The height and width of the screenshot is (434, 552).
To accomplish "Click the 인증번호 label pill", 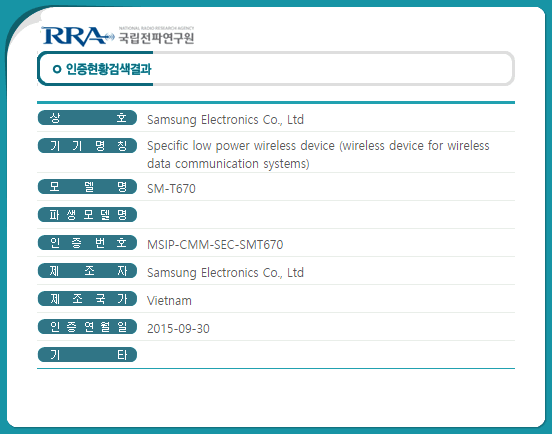I will [87, 243].
